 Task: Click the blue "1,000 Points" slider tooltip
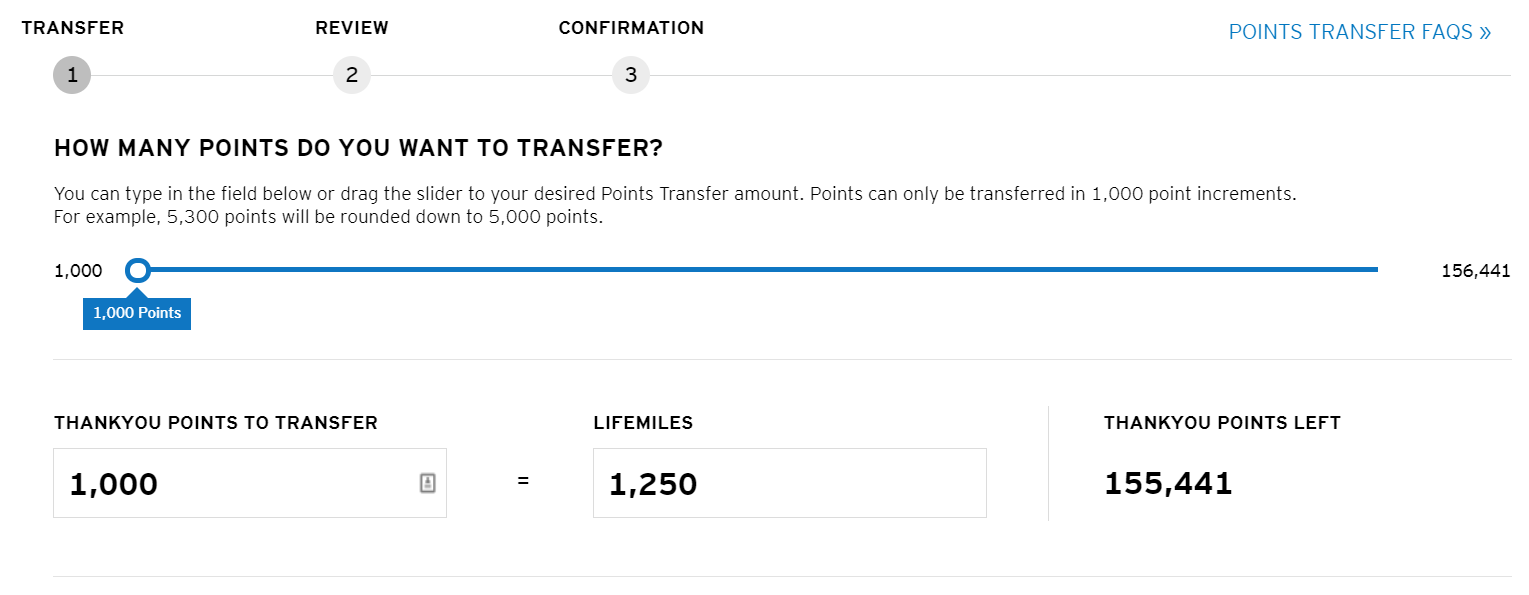pyautogui.click(x=137, y=313)
